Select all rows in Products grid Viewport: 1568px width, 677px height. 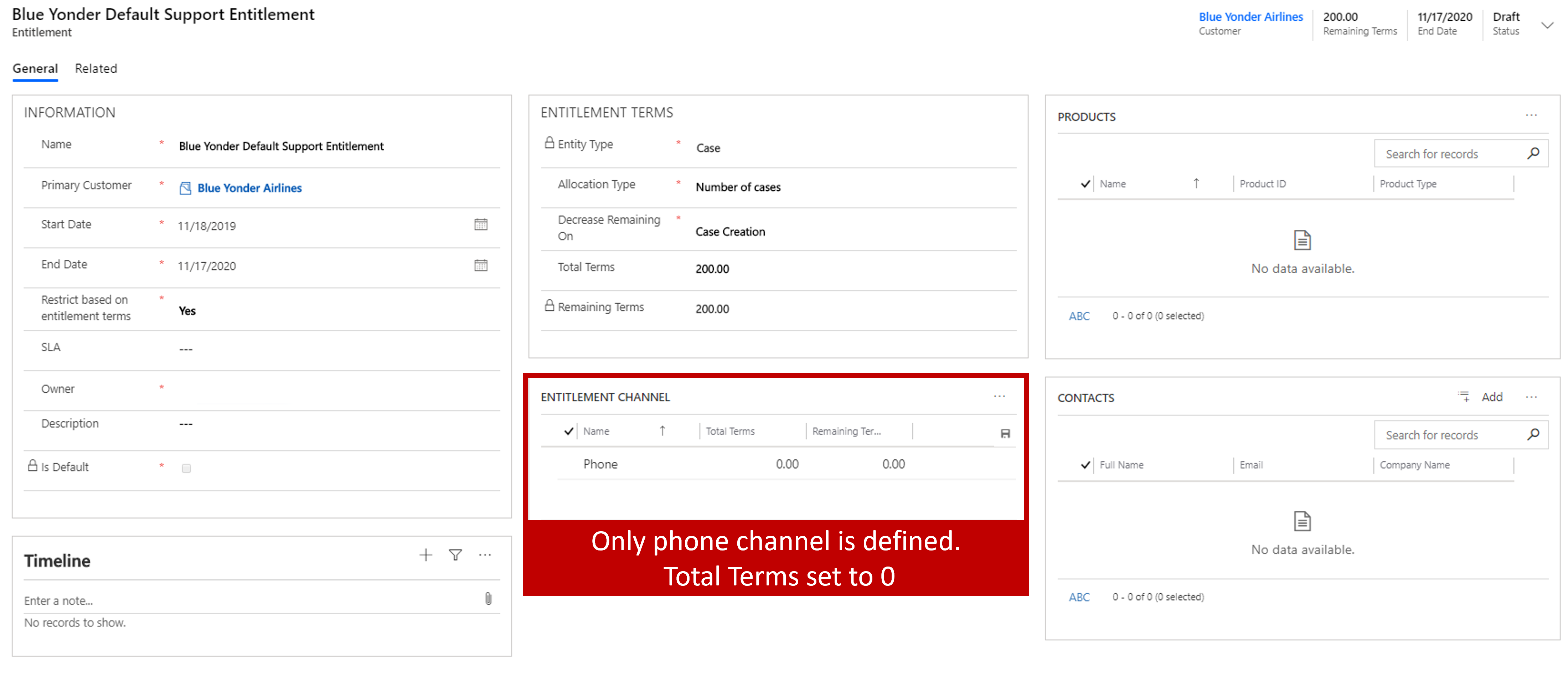1085,184
